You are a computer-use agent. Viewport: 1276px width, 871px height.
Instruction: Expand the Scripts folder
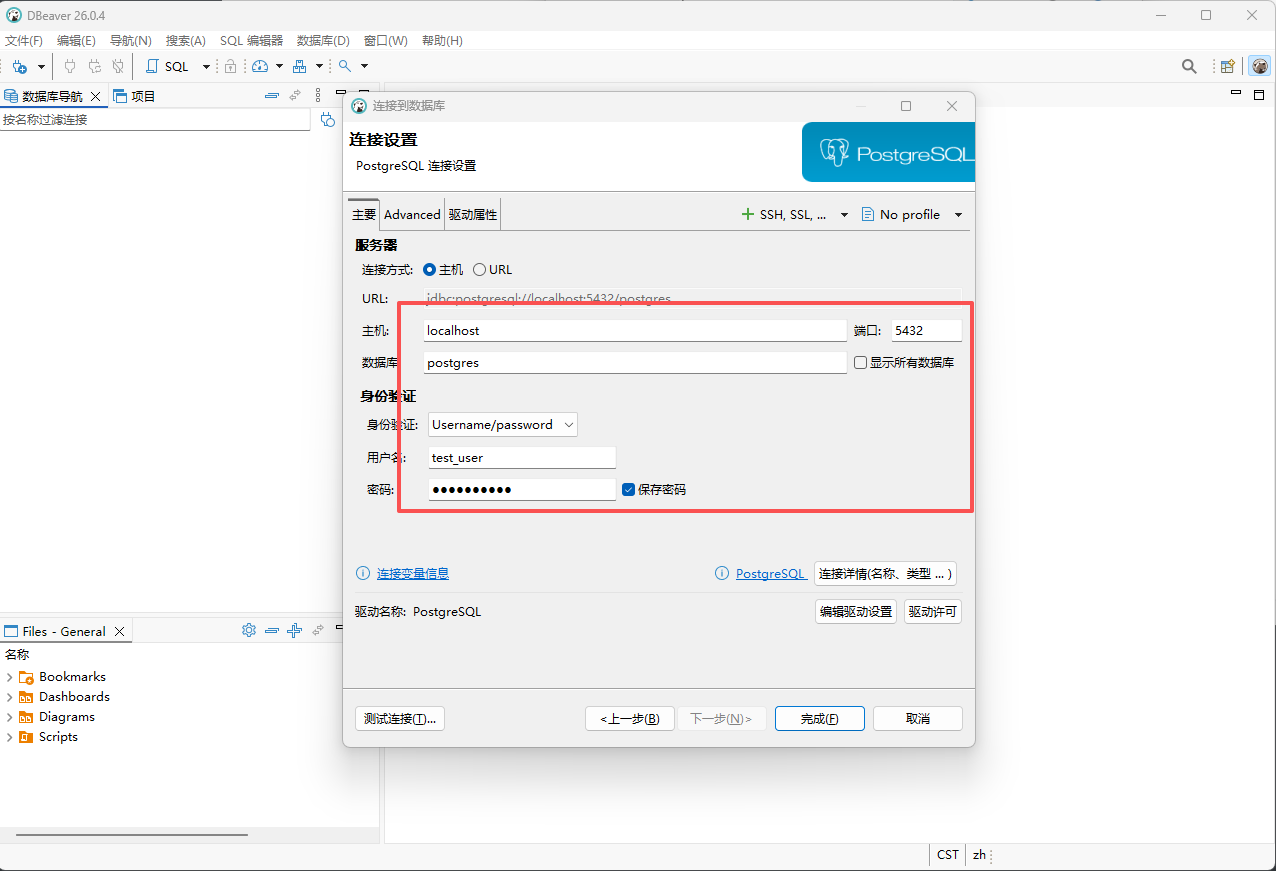pyautogui.click(x=9, y=737)
